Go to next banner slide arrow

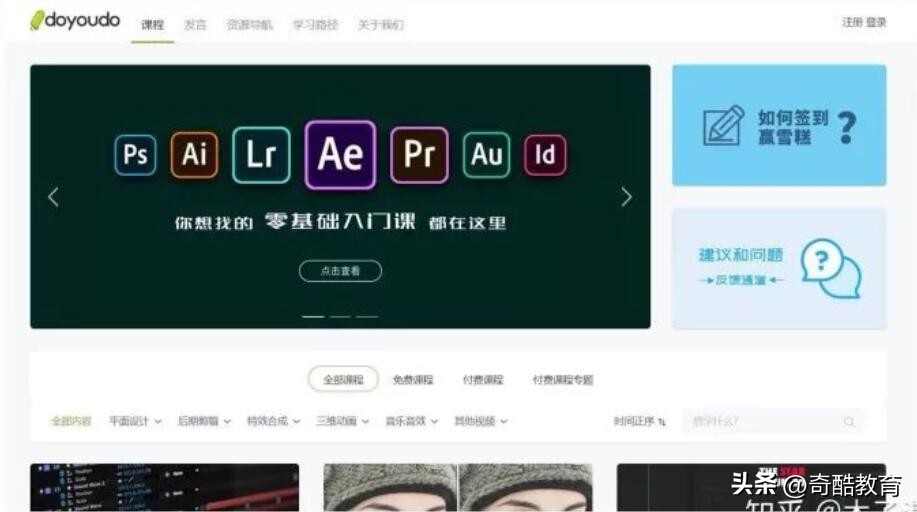626,197
